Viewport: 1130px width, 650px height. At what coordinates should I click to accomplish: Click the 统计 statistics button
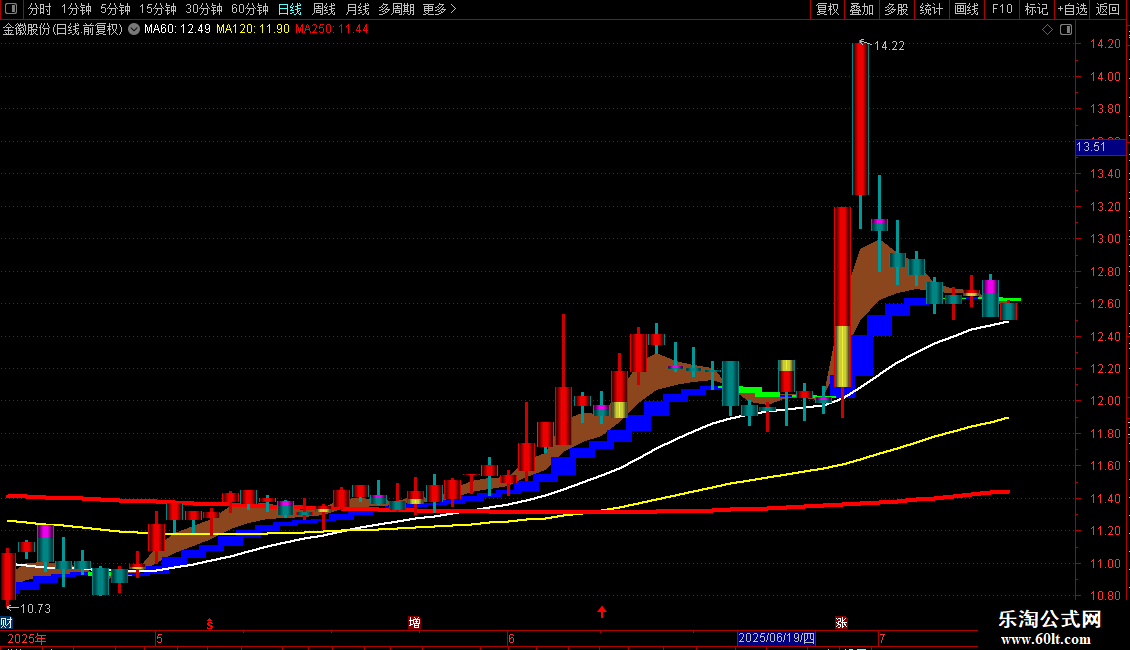pyautogui.click(x=931, y=9)
